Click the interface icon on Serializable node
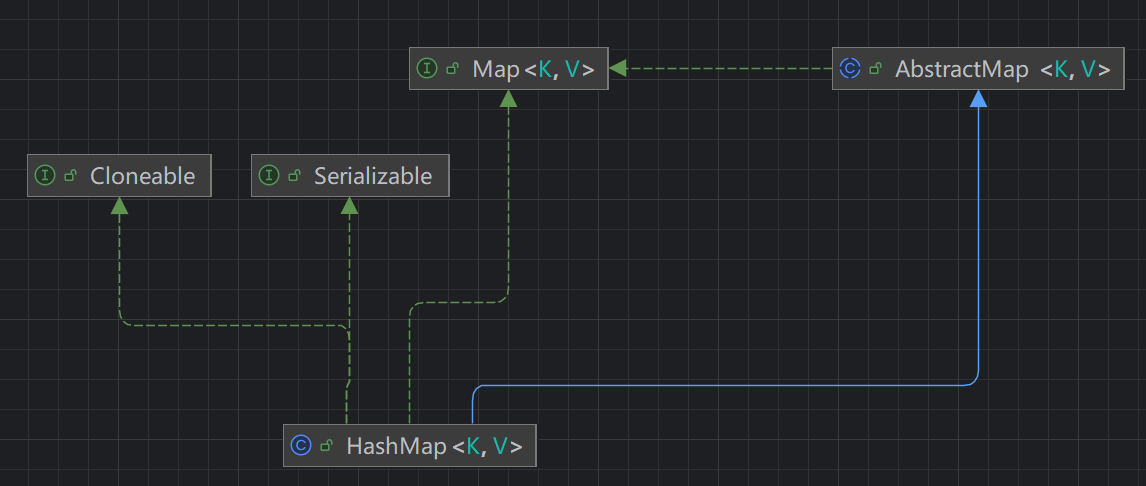 (268, 176)
